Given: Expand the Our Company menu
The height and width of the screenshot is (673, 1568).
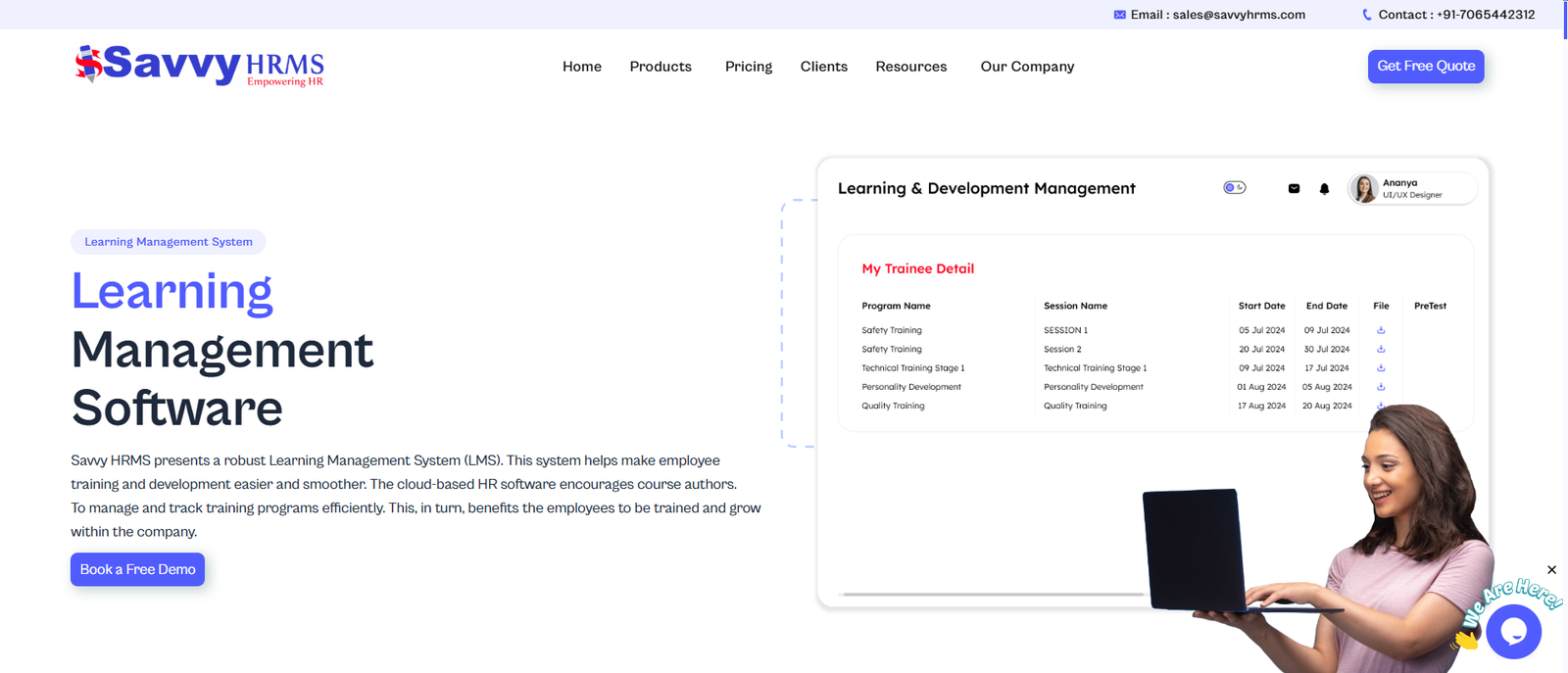Looking at the screenshot, I should pyautogui.click(x=1027, y=67).
